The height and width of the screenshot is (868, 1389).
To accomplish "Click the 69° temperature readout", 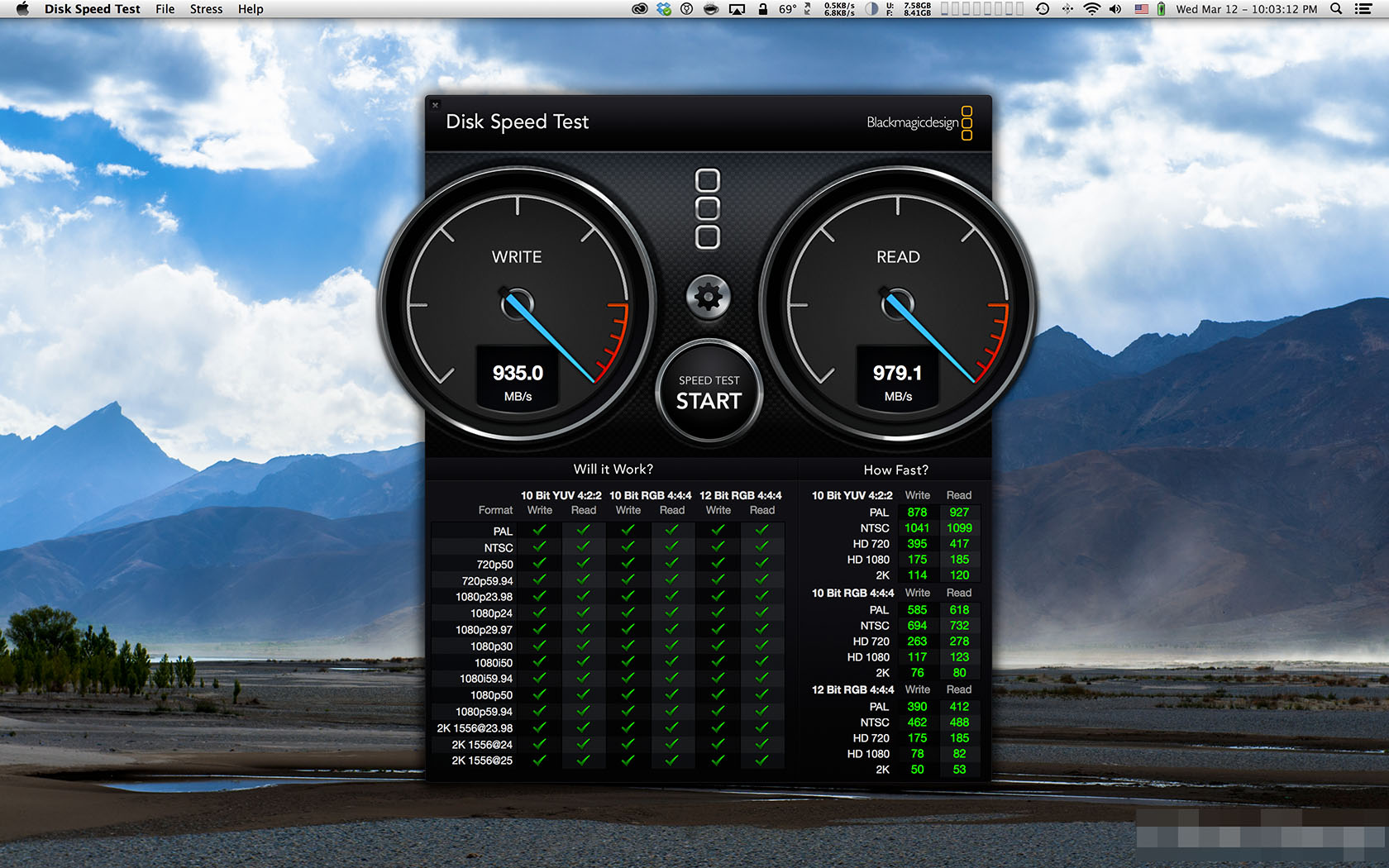I will coord(787,9).
